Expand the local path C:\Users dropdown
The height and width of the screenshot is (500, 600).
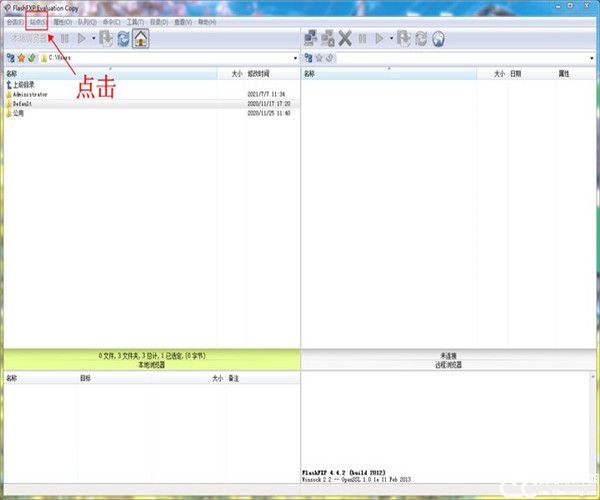pos(295,58)
